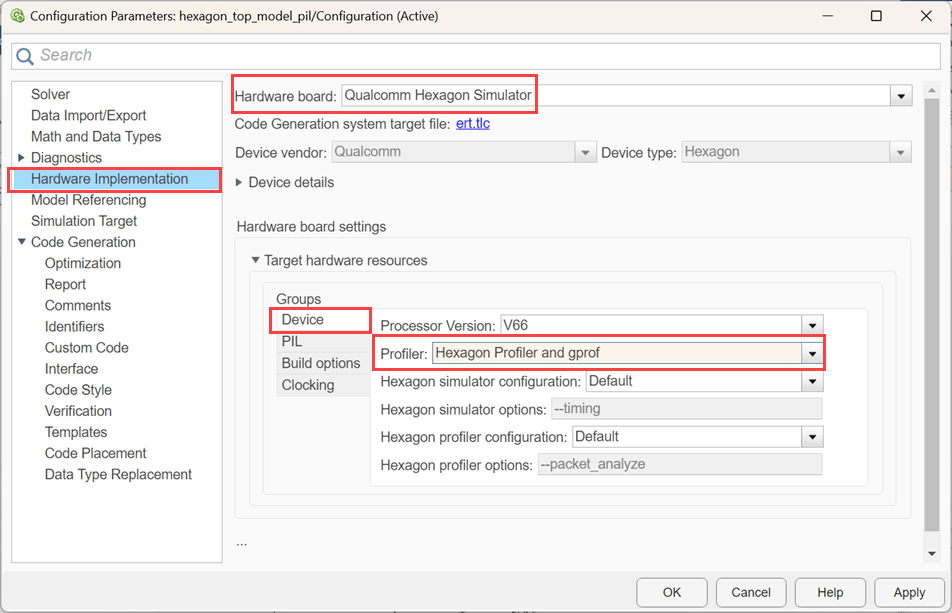Open Hexagon profiler configuration dropdown
This screenshot has height=613, width=952.
[813, 437]
